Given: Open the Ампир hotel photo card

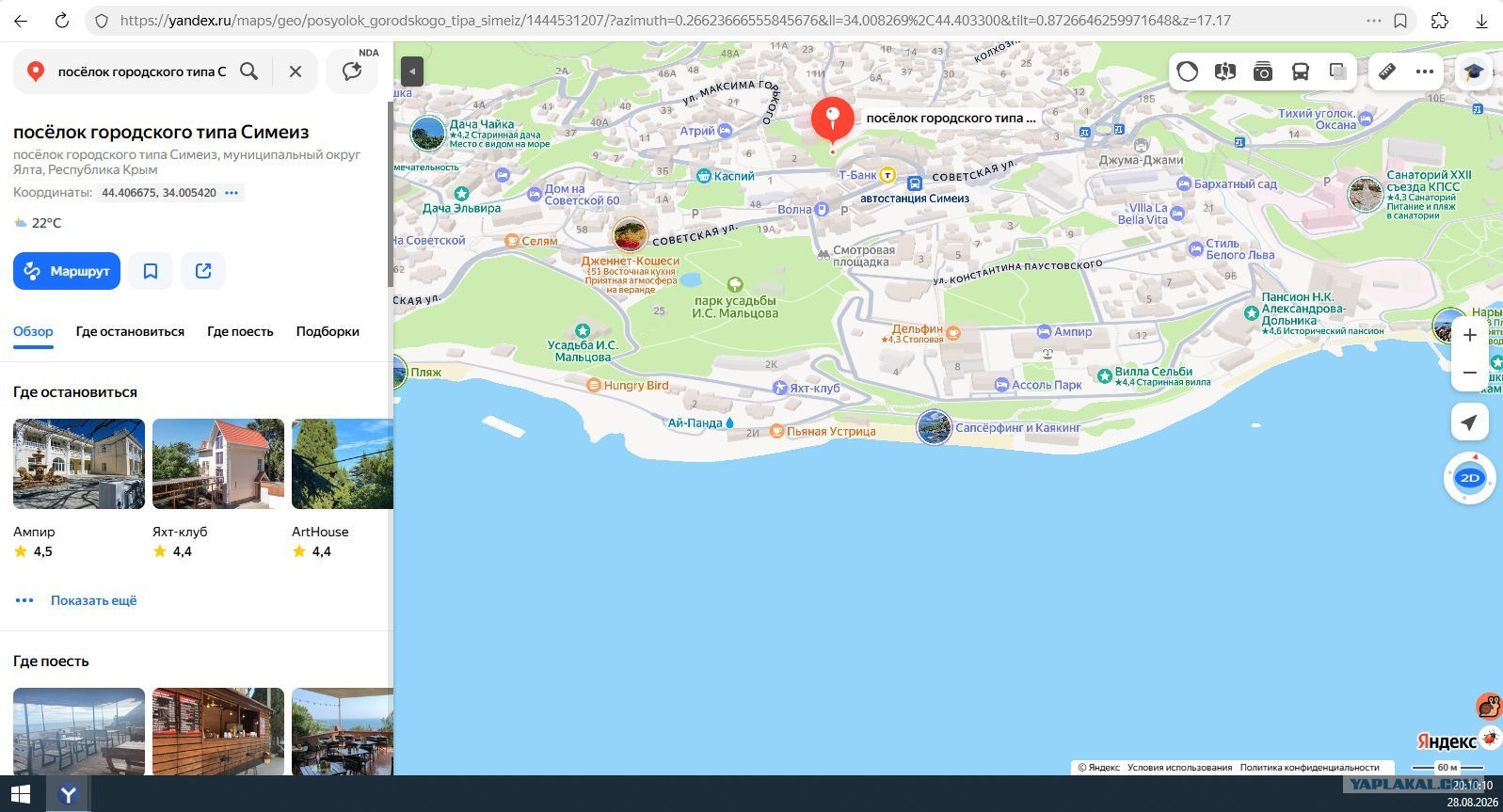Looking at the screenshot, I should pyautogui.click(x=79, y=464).
